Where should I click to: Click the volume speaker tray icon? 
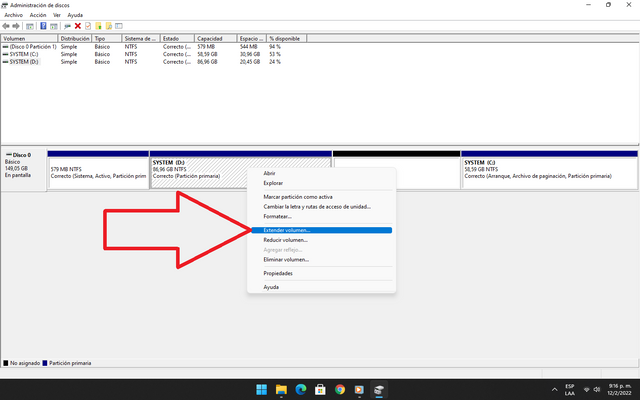[x=597, y=389]
